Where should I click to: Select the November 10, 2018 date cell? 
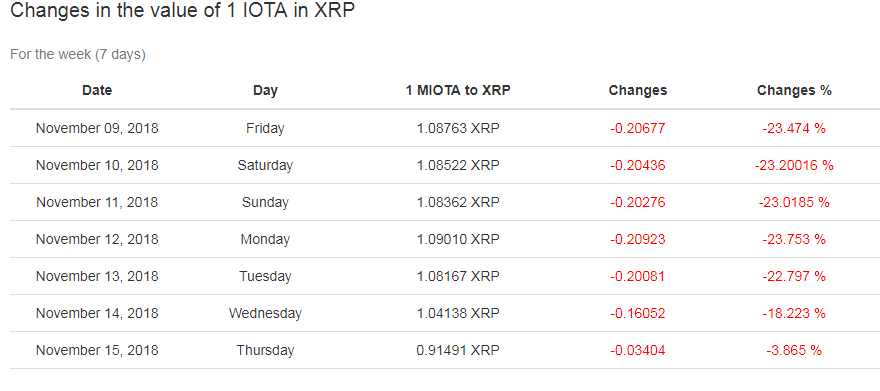[x=97, y=165]
